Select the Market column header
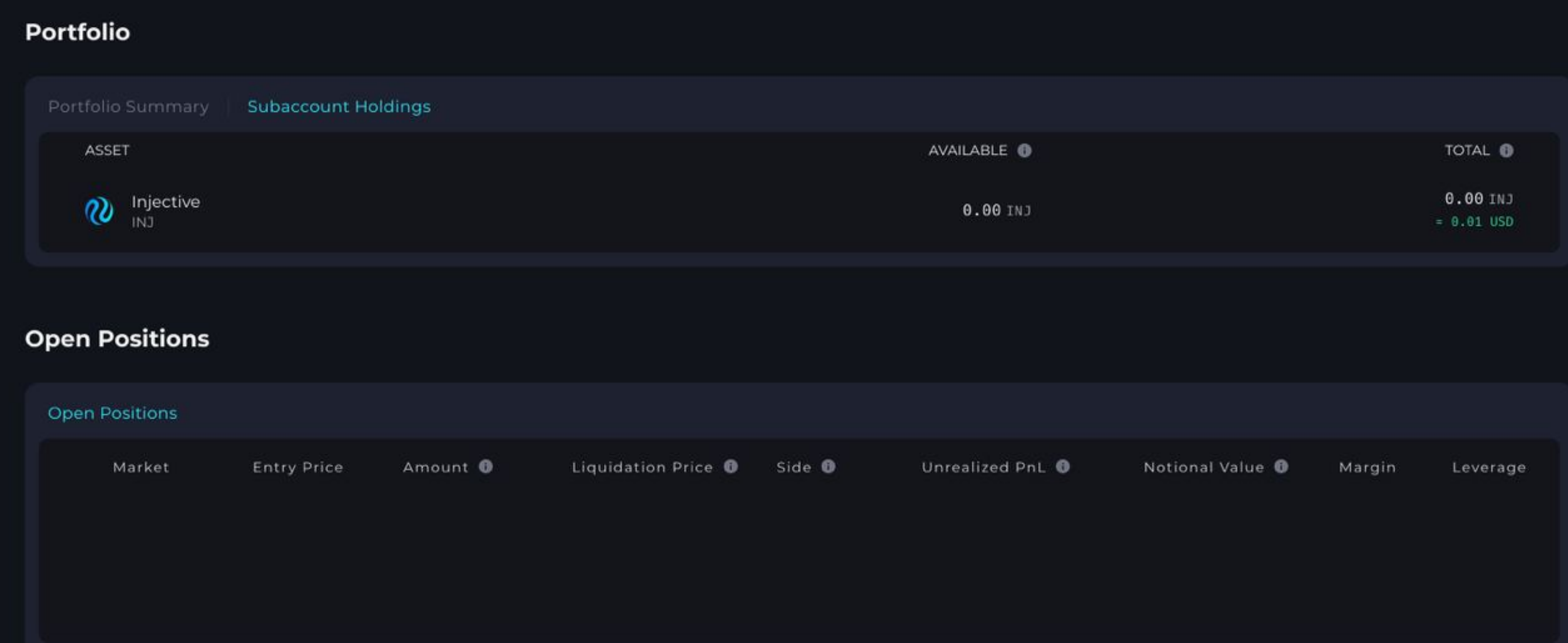Image resolution: width=1568 pixels, height=643 pixels. pos(141,467)
